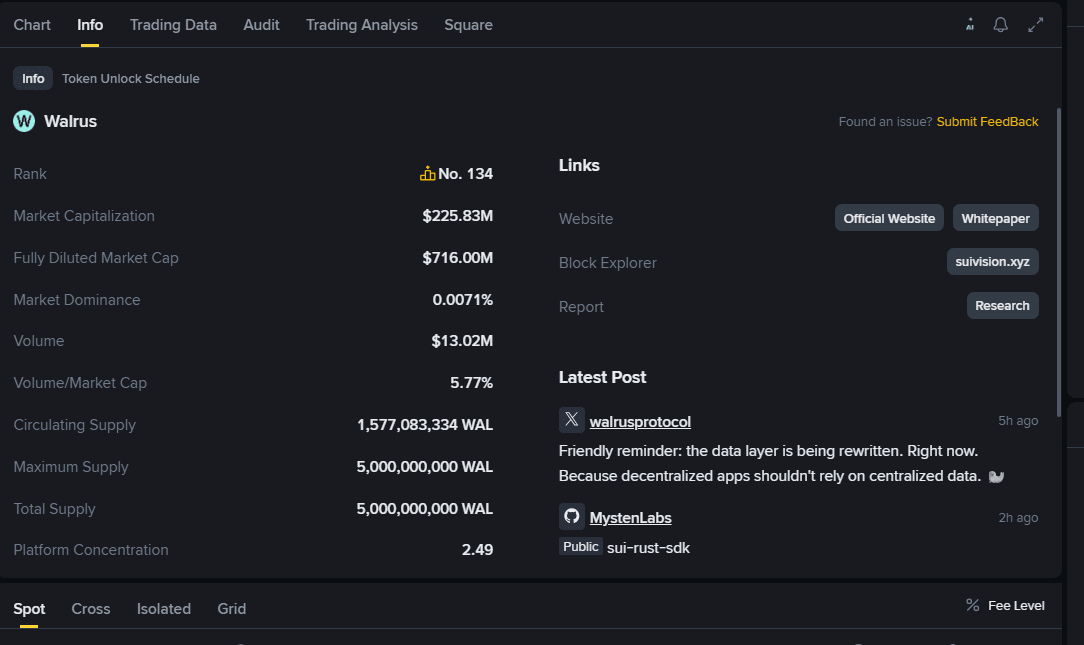The width and height of the screenshot is (1084, 645).
Task: Select the Audit tab
Action: click(261, 25)
